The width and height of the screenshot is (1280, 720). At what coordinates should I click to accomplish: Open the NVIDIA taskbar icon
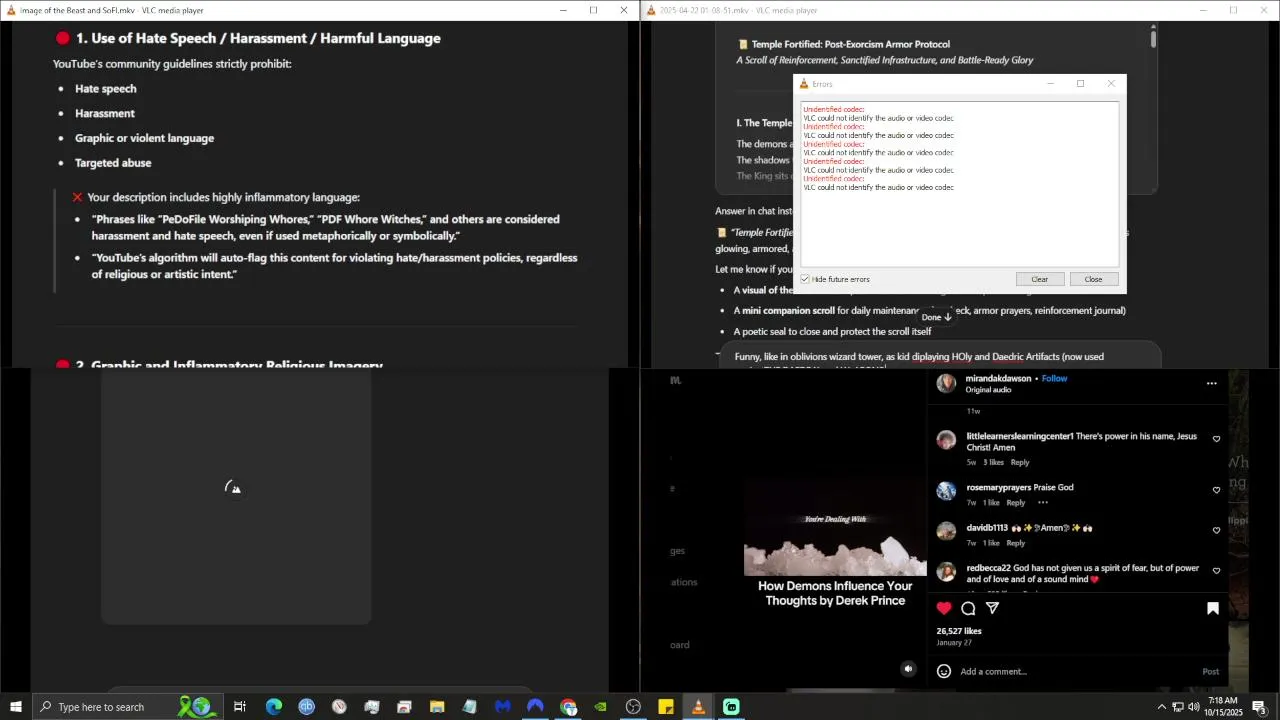[x=600, y=707]
